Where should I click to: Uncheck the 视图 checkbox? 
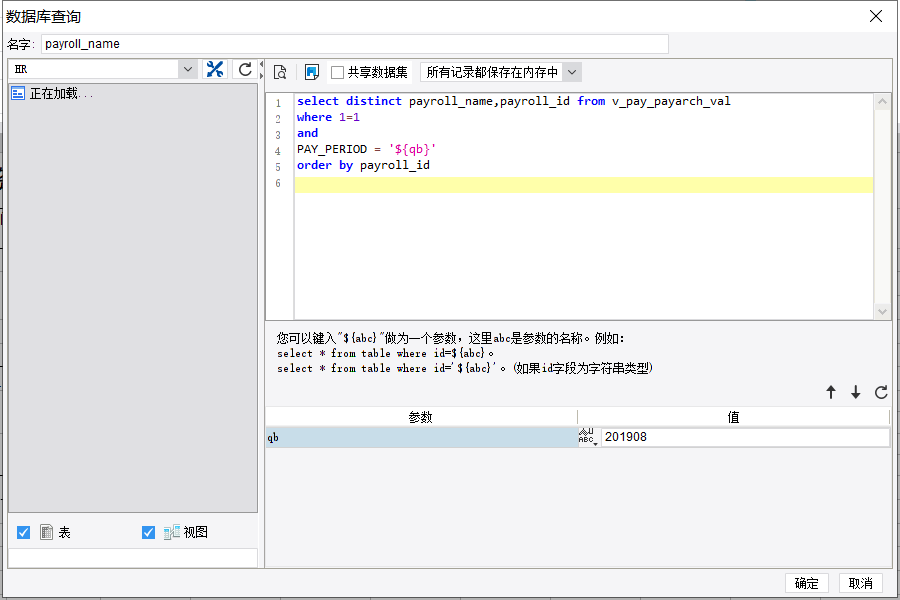pyautogui.click(x=148, y=533)
